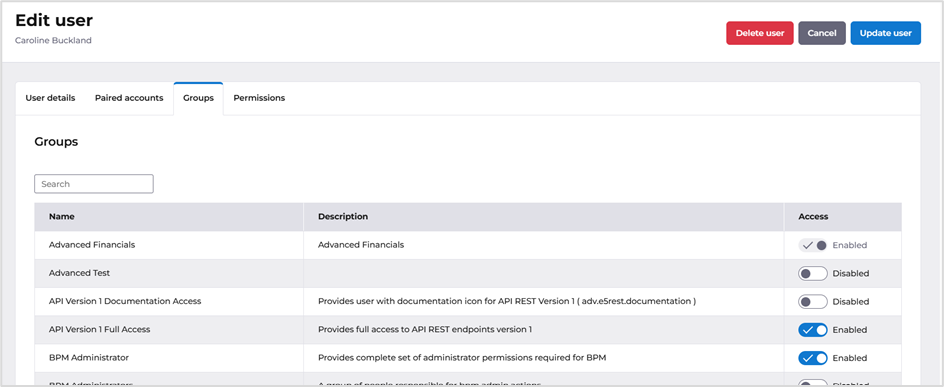Select the Advanced Test name cell
The width and height of the screenshot is (944, 387).
[x=169, y=273]
